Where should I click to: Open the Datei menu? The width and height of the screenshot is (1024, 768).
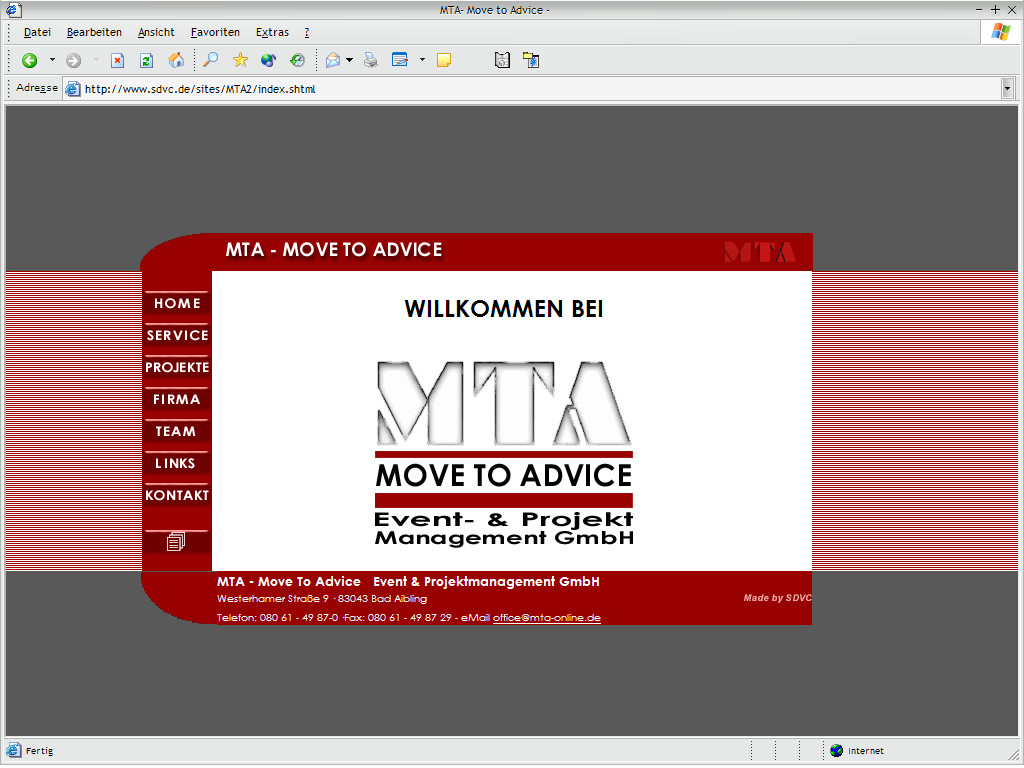pos(37,32)
